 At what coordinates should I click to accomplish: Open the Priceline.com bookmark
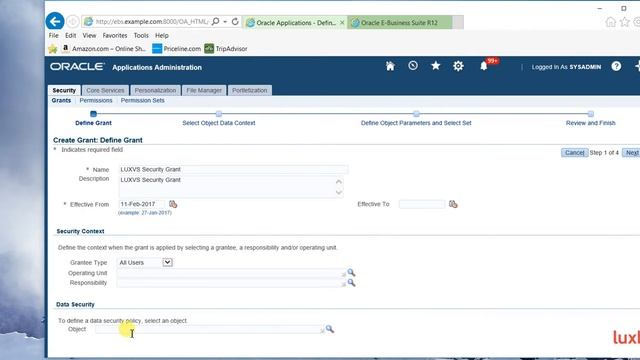(177, 49)
